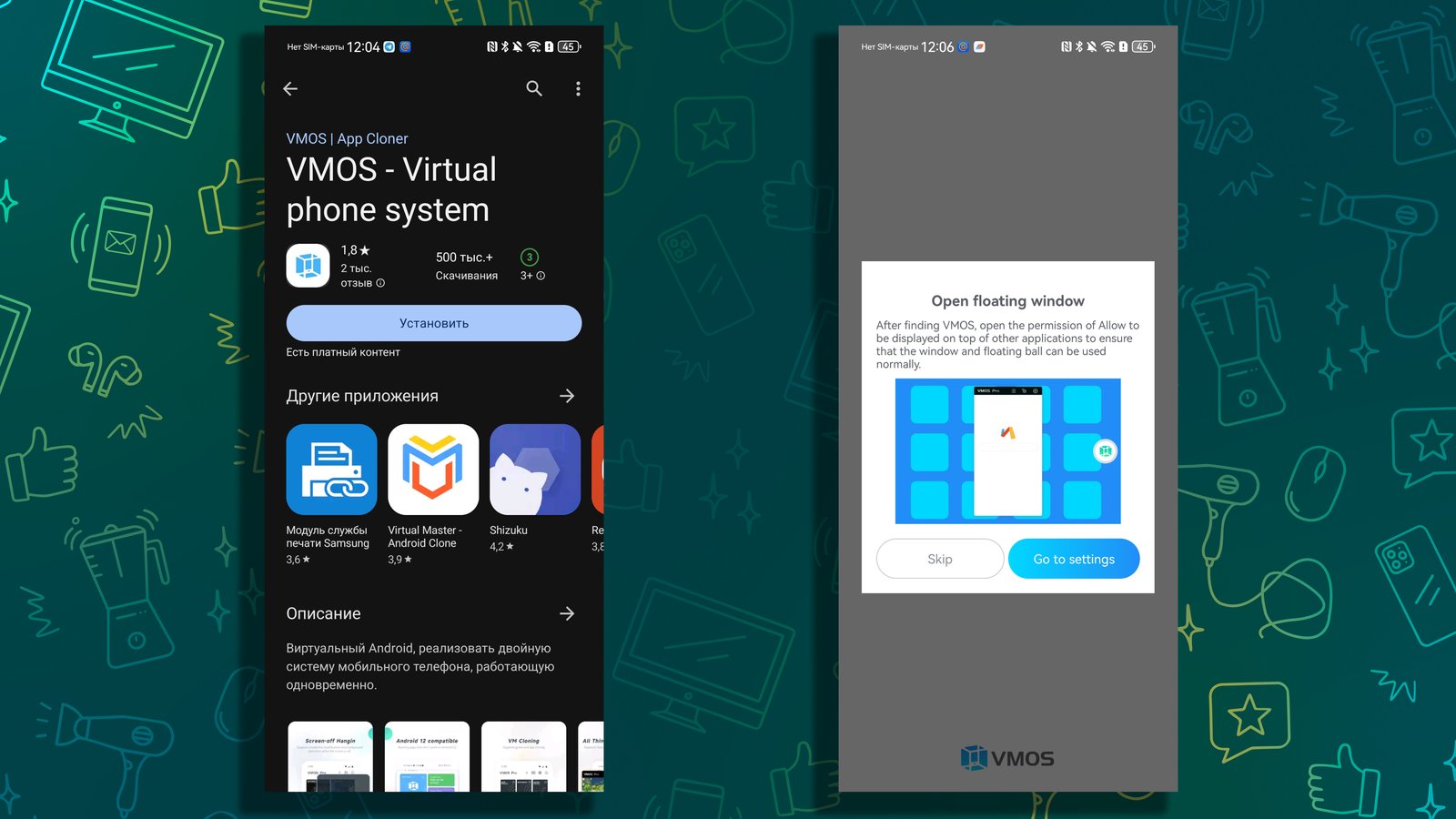Select the 1,8 star rating text
This screenshot has height=819, width=1456.
tap(355, 250)
